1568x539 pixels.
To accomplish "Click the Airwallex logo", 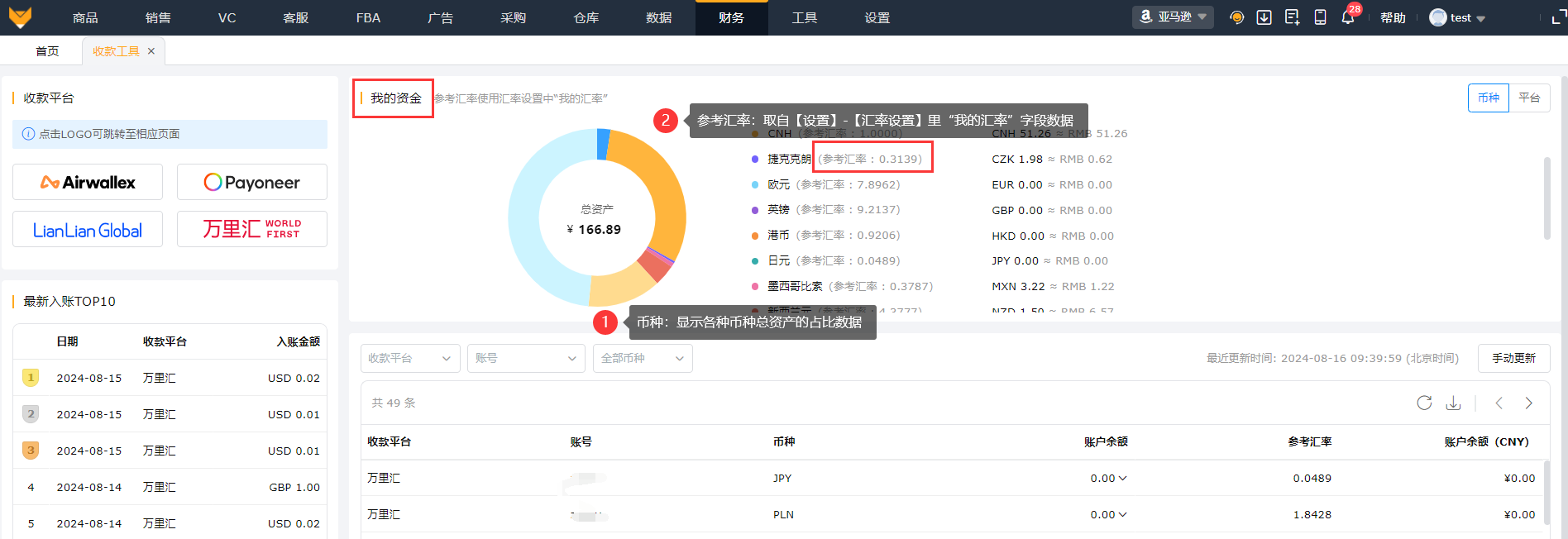I will point(88,182).
